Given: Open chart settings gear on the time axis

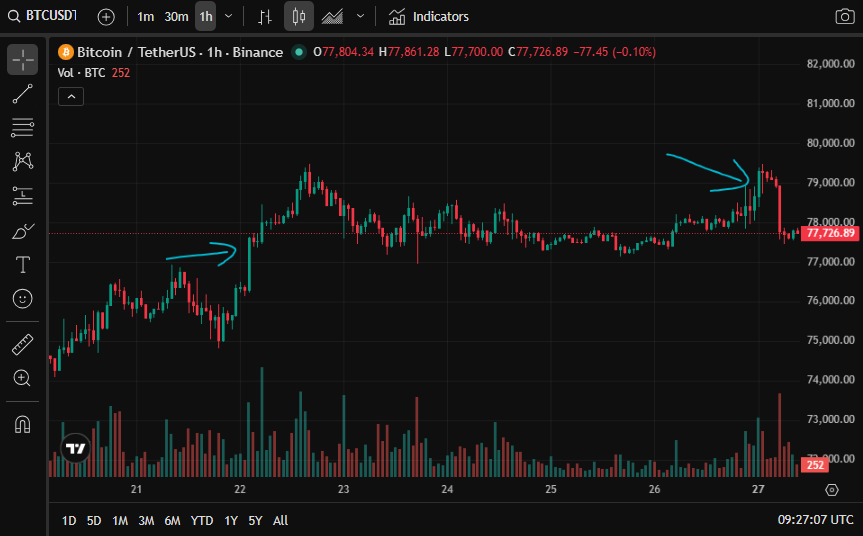Looking at the screenshot, I should (x=832, y=489).
